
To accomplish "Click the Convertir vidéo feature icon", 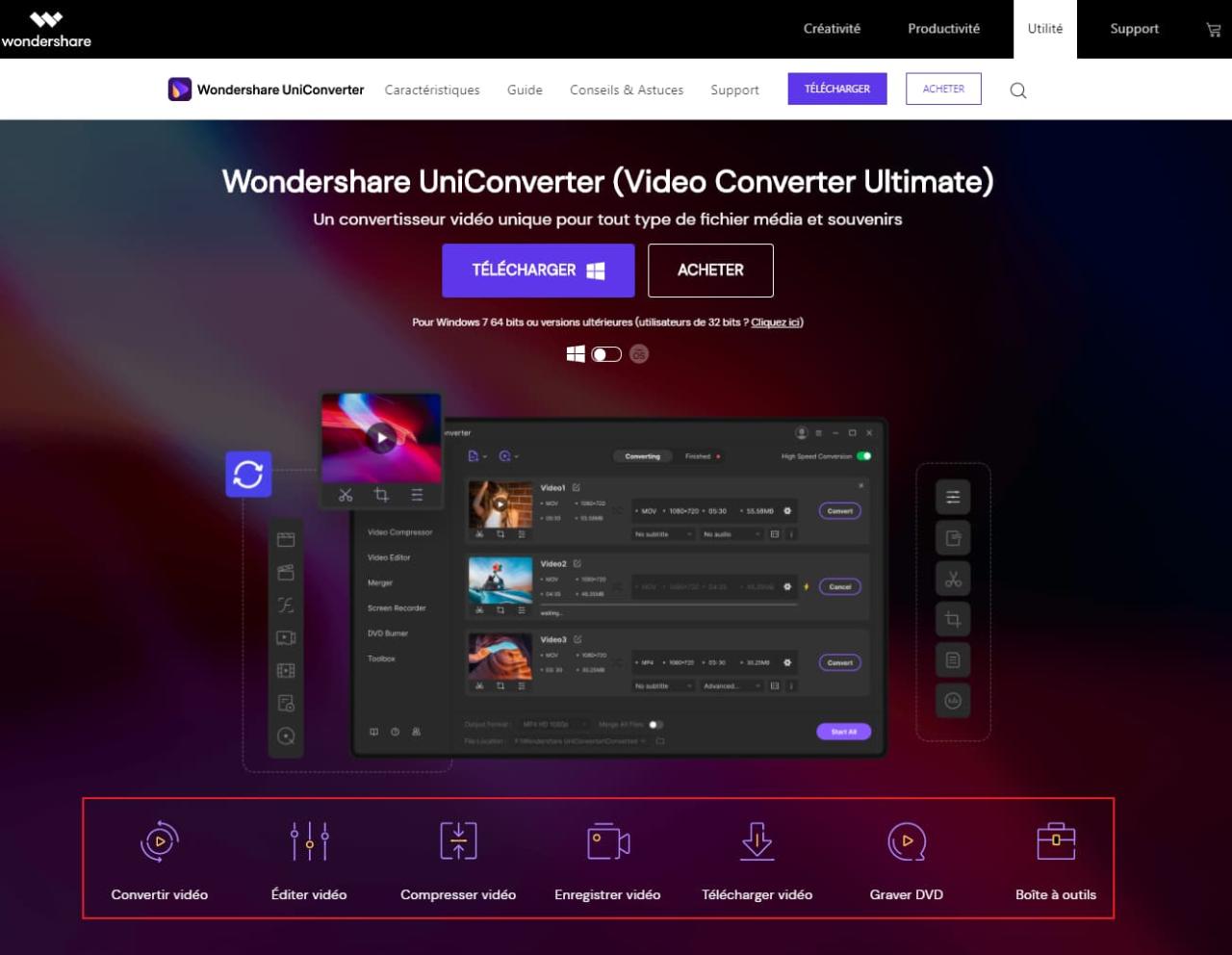I will click(x=159, y=840).
